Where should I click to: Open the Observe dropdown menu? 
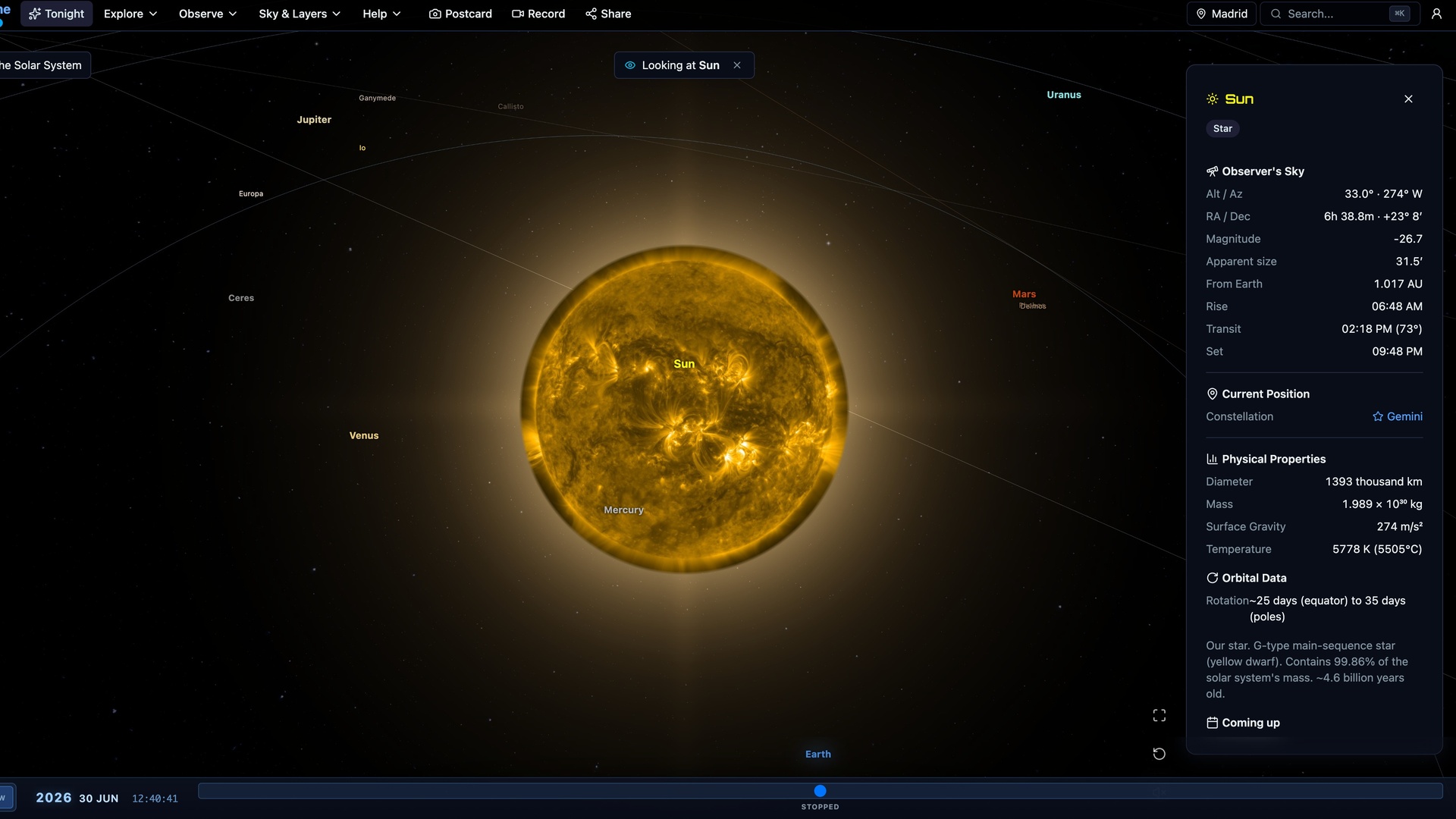tap(208, 14)
